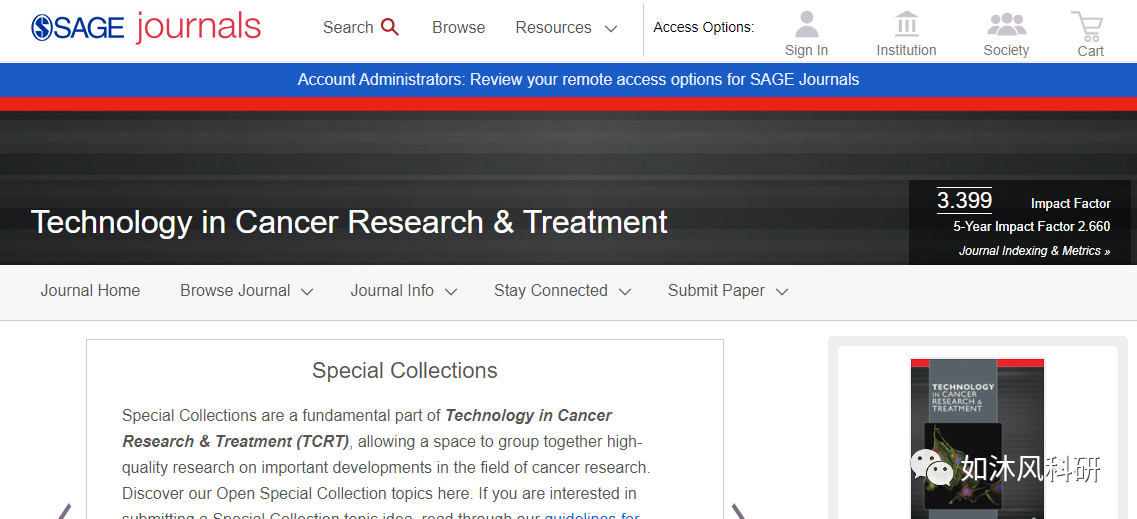Click the Special Collections heading
This screenshot has width=1137, height=519.
point(405,370)
